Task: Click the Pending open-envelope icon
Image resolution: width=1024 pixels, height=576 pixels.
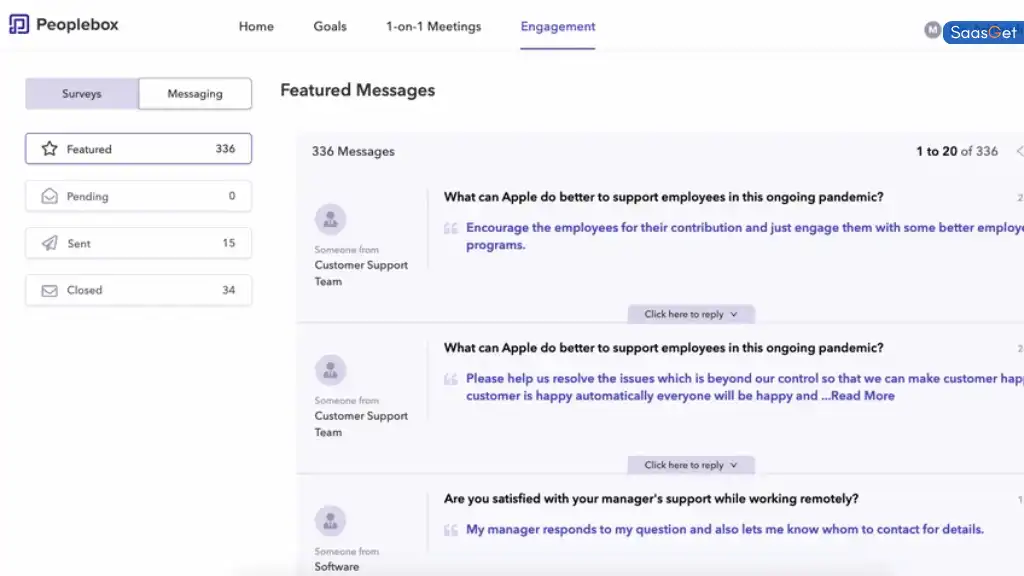Action: click(x=49, y=196)
